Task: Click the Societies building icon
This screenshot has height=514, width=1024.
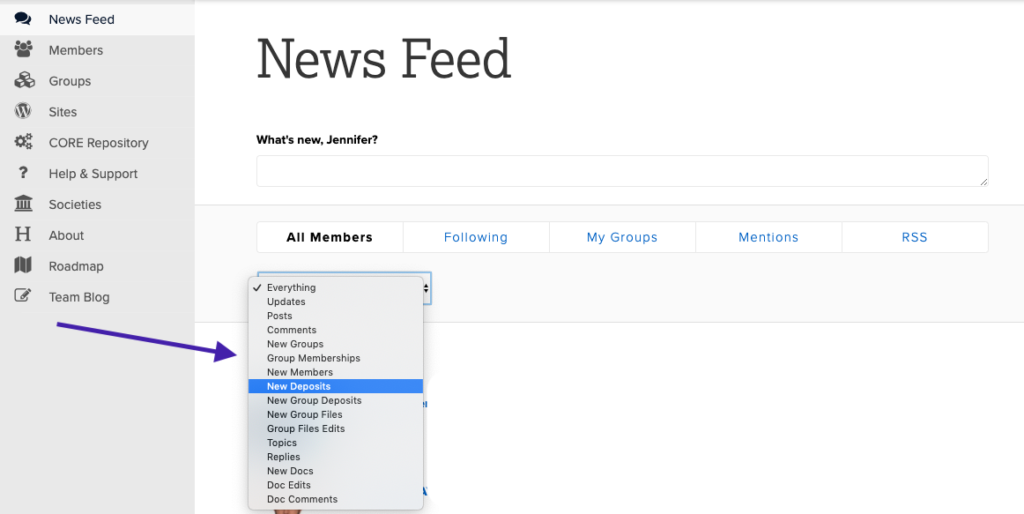Action: (23, 204)
